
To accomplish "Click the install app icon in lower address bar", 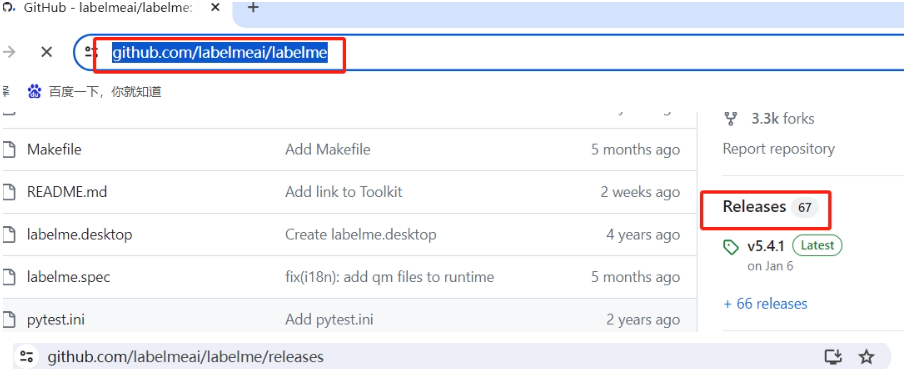I will (833, 356).
